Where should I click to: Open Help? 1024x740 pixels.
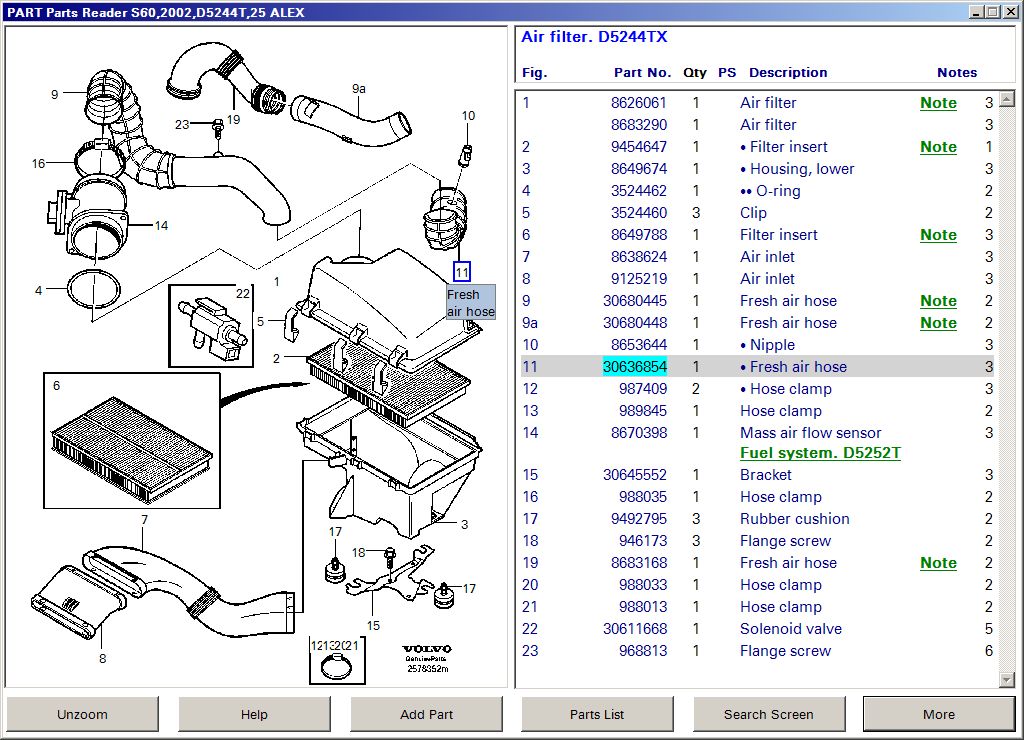(x=254, y=714)
